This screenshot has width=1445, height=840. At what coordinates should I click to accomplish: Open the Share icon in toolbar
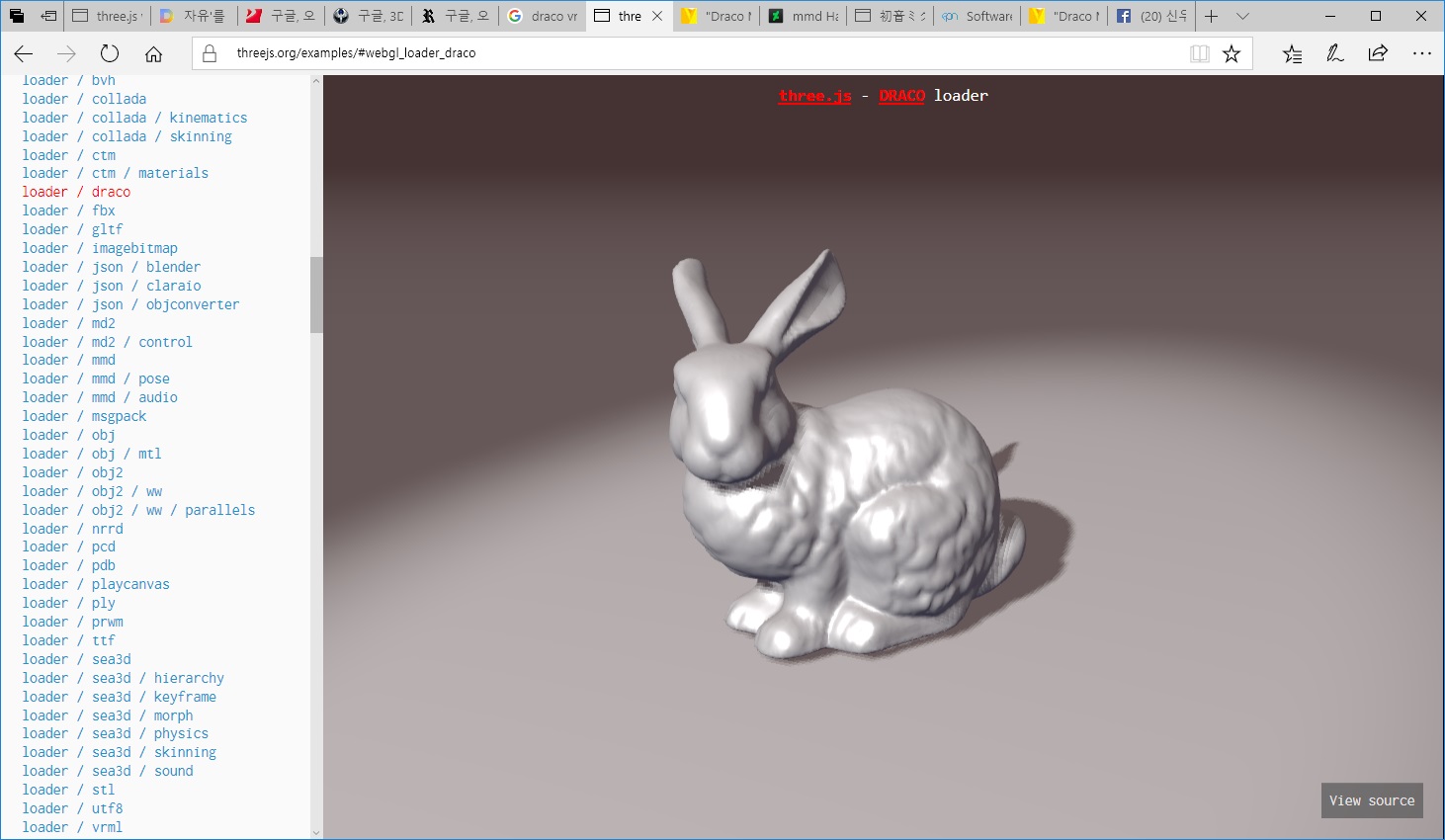pyautogui.click(x=1378, y=54)
